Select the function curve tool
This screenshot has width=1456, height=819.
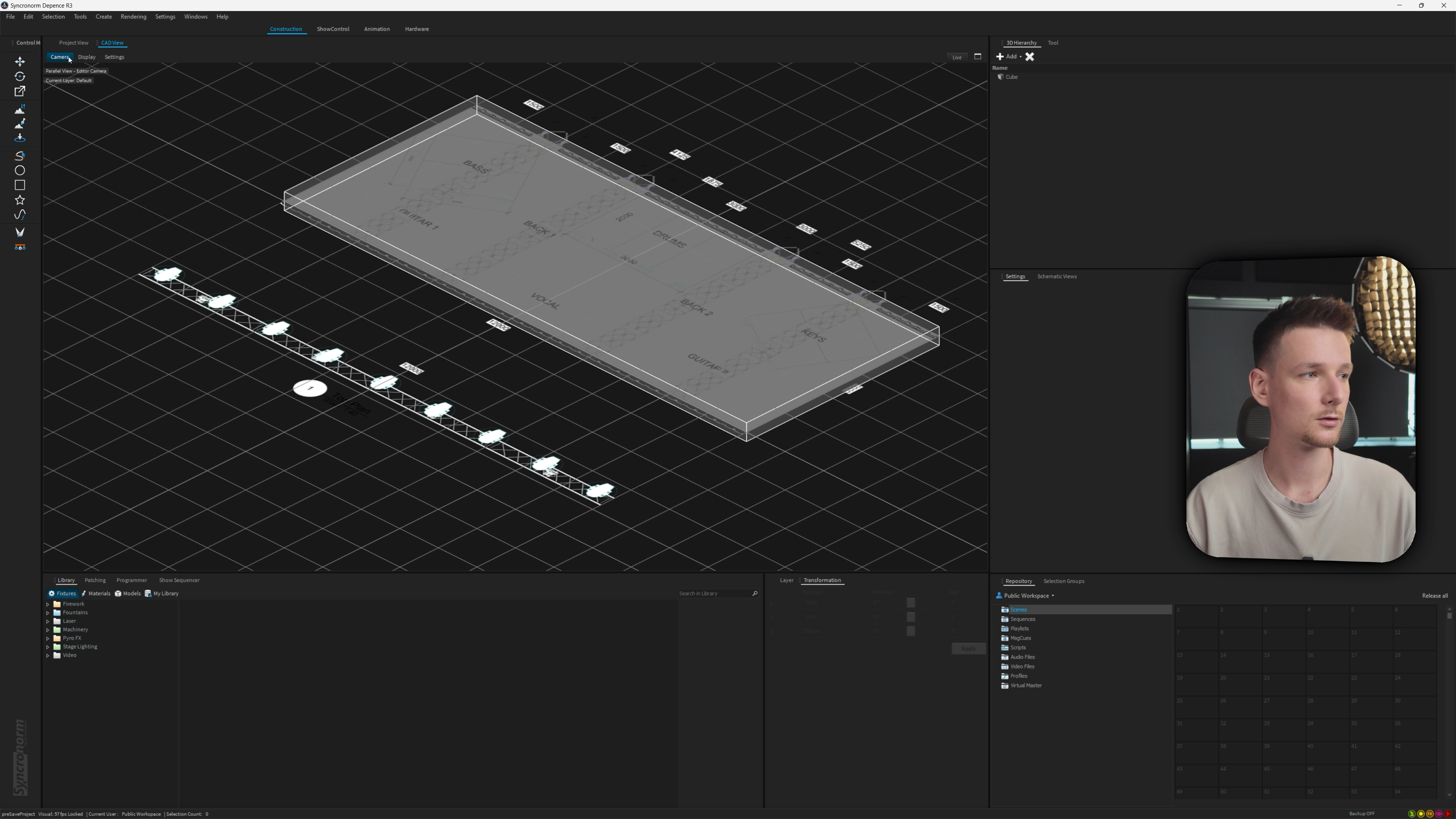[20, 215]
